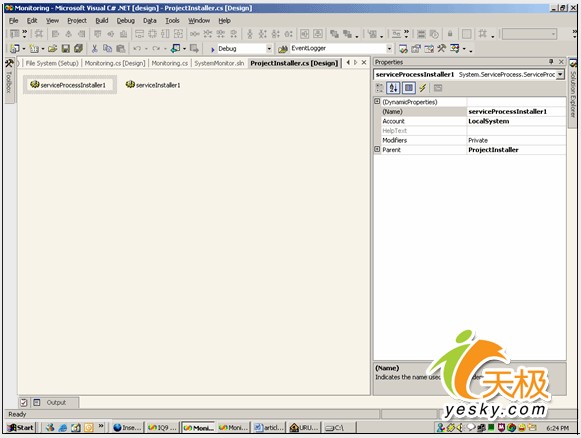
Task: Click the Add New Item toolbar icon
Action: tap(34, 49)
